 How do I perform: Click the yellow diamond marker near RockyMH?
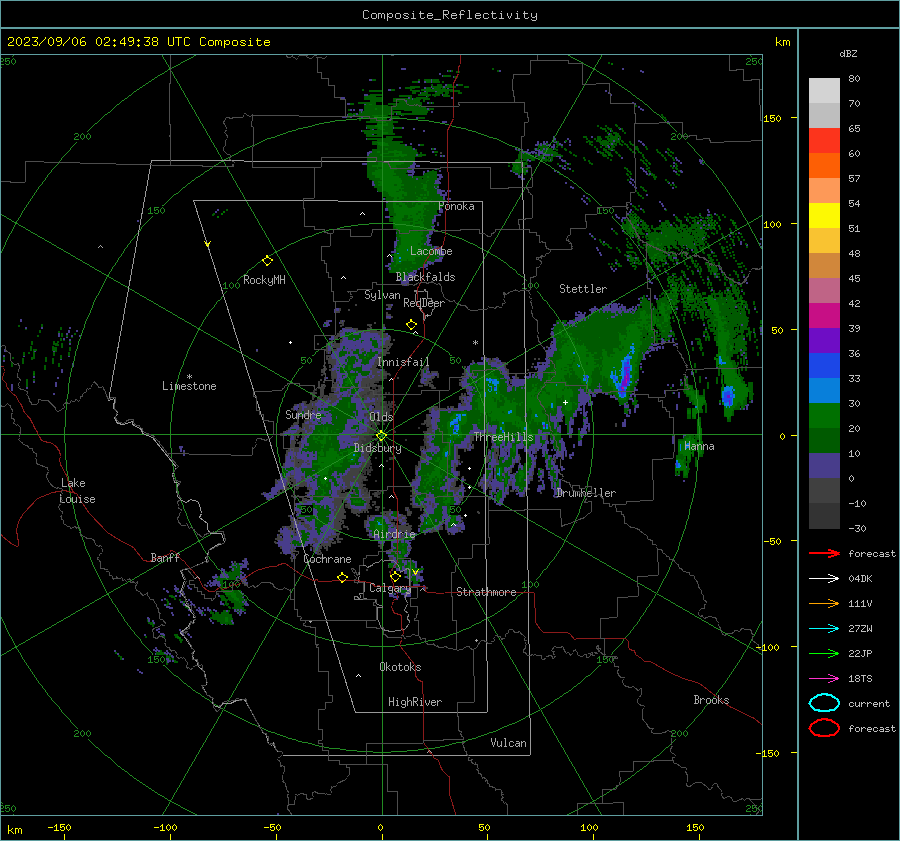(267, 261)
